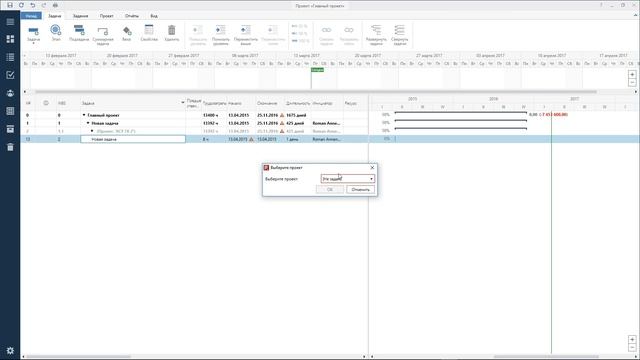
Task: Switch to the Задания ribbon tab
Action: 80,16
